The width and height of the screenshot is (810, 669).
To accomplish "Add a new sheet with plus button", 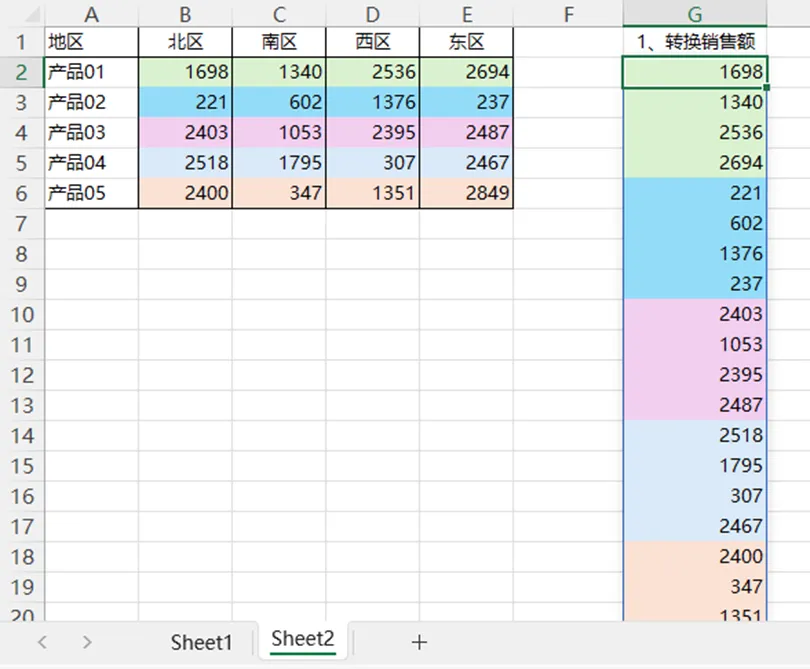I will coord(419,642).
